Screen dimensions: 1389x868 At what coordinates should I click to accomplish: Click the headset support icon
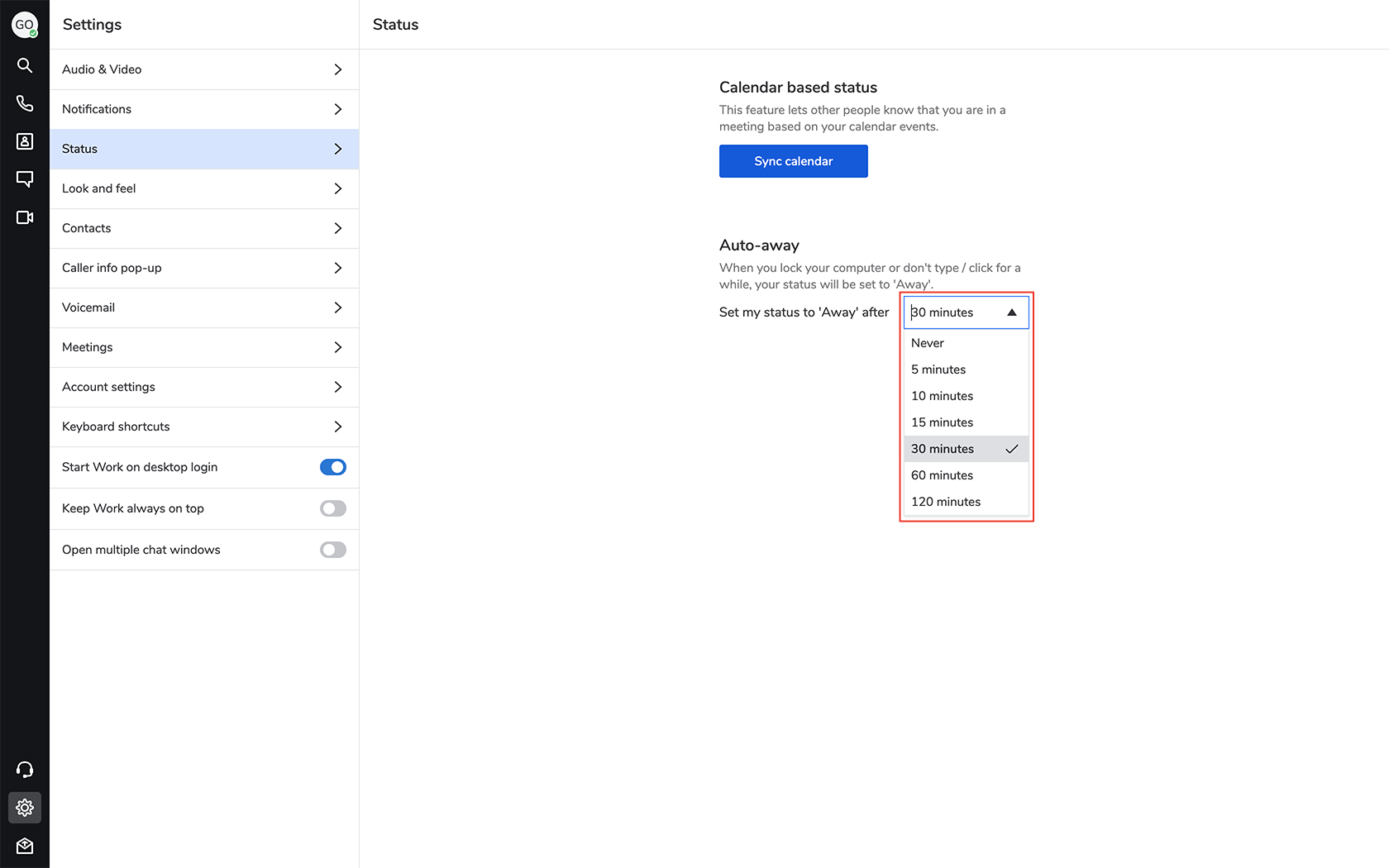[x=25, y=770]
